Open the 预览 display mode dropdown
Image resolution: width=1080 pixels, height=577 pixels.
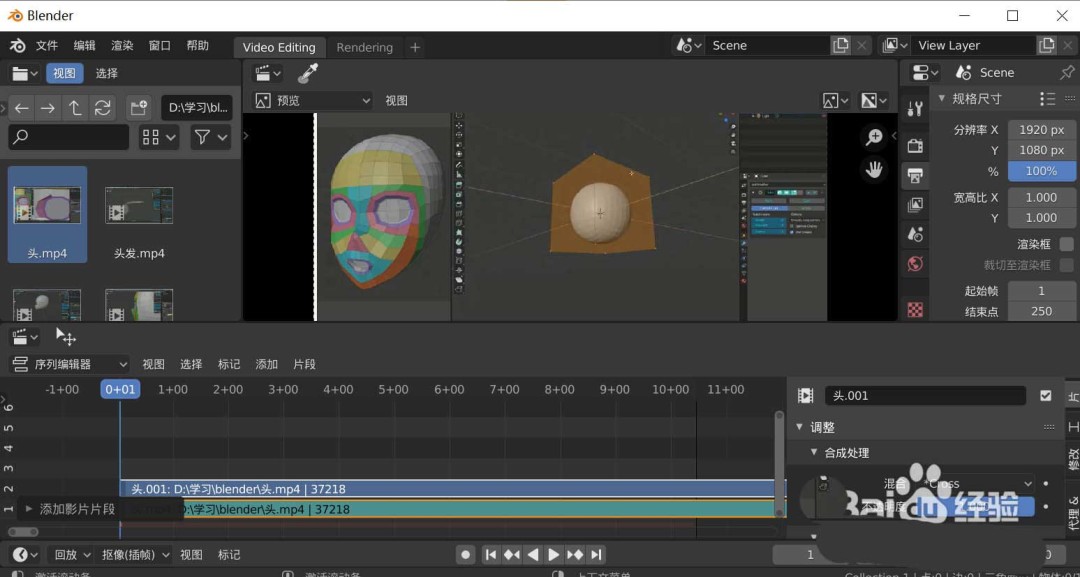click(310, 100)
